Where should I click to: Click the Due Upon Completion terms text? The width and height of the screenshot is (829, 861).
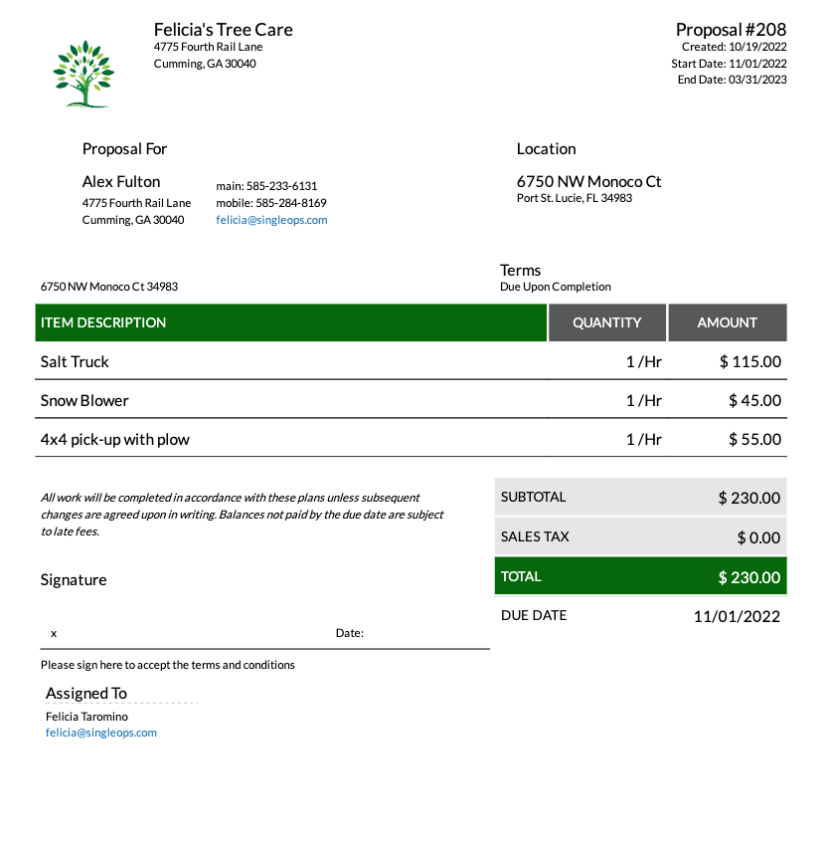point(555,287)
